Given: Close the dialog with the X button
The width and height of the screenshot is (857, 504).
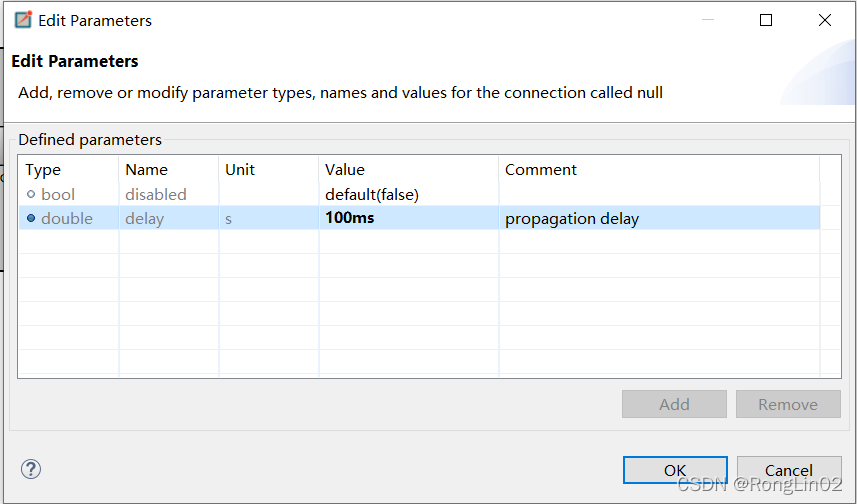Looking at the screenshot, I should pos(825,20).
